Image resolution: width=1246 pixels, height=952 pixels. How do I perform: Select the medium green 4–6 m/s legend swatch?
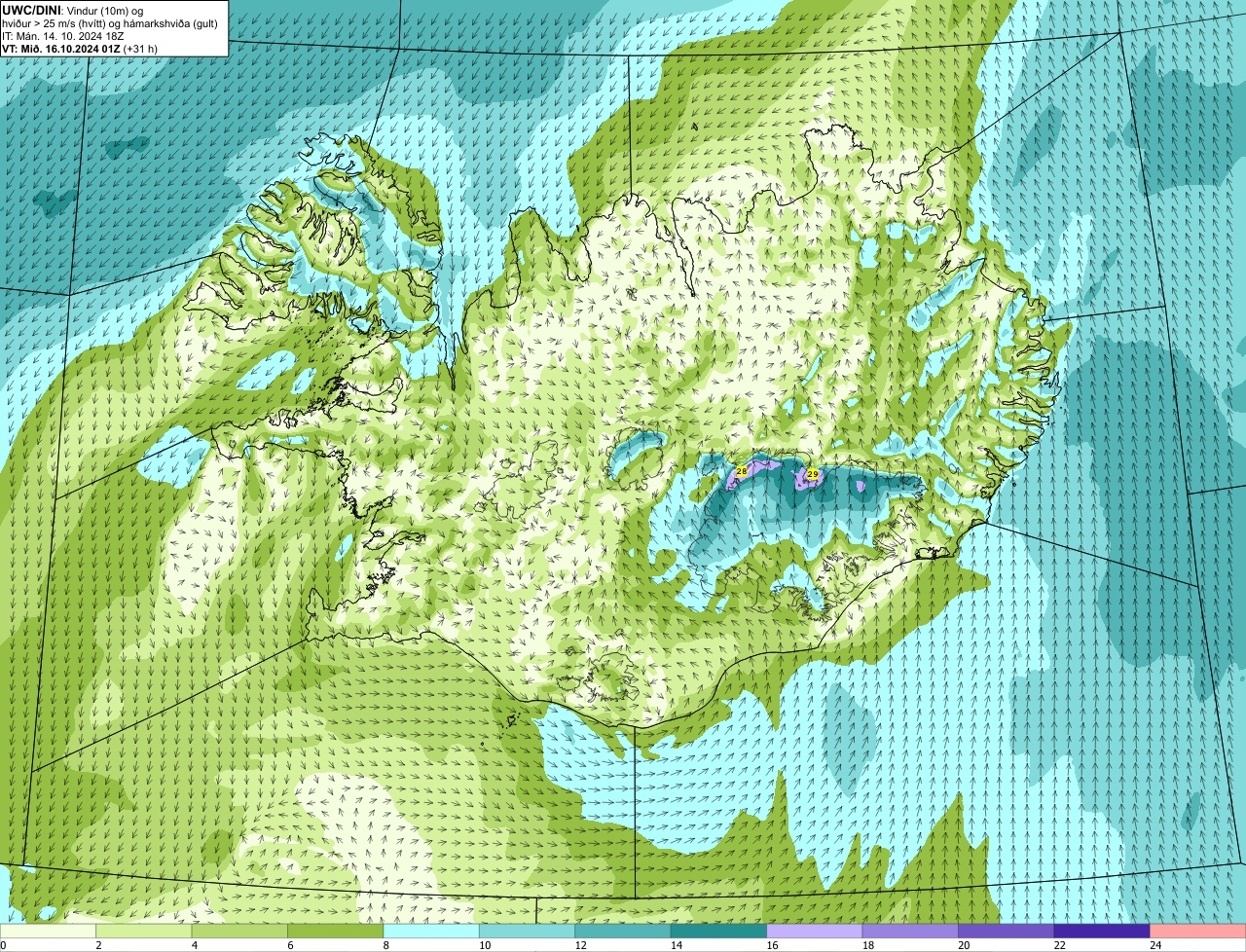(239, 932)
